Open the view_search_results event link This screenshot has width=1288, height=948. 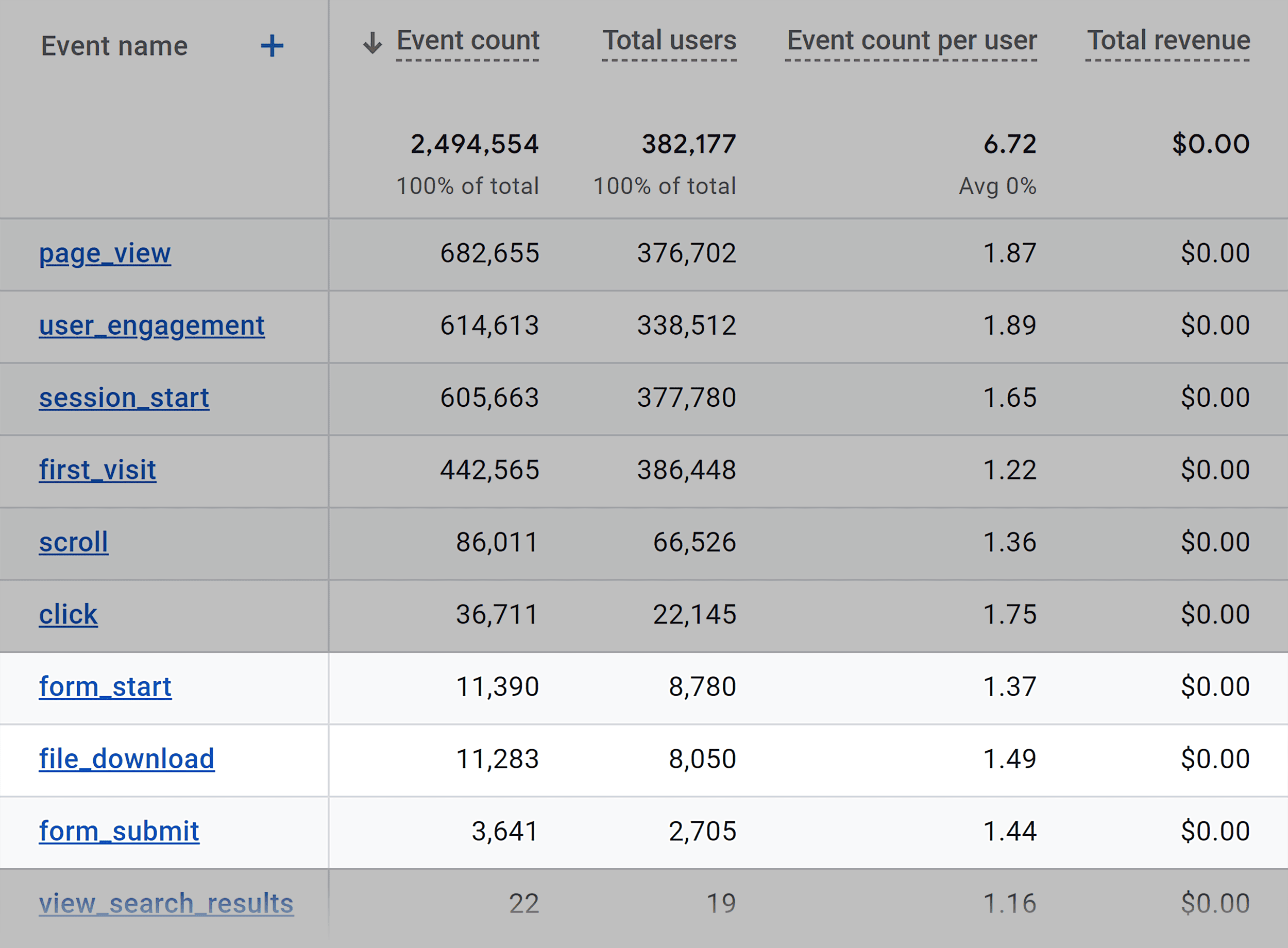[x=166, y=904]
